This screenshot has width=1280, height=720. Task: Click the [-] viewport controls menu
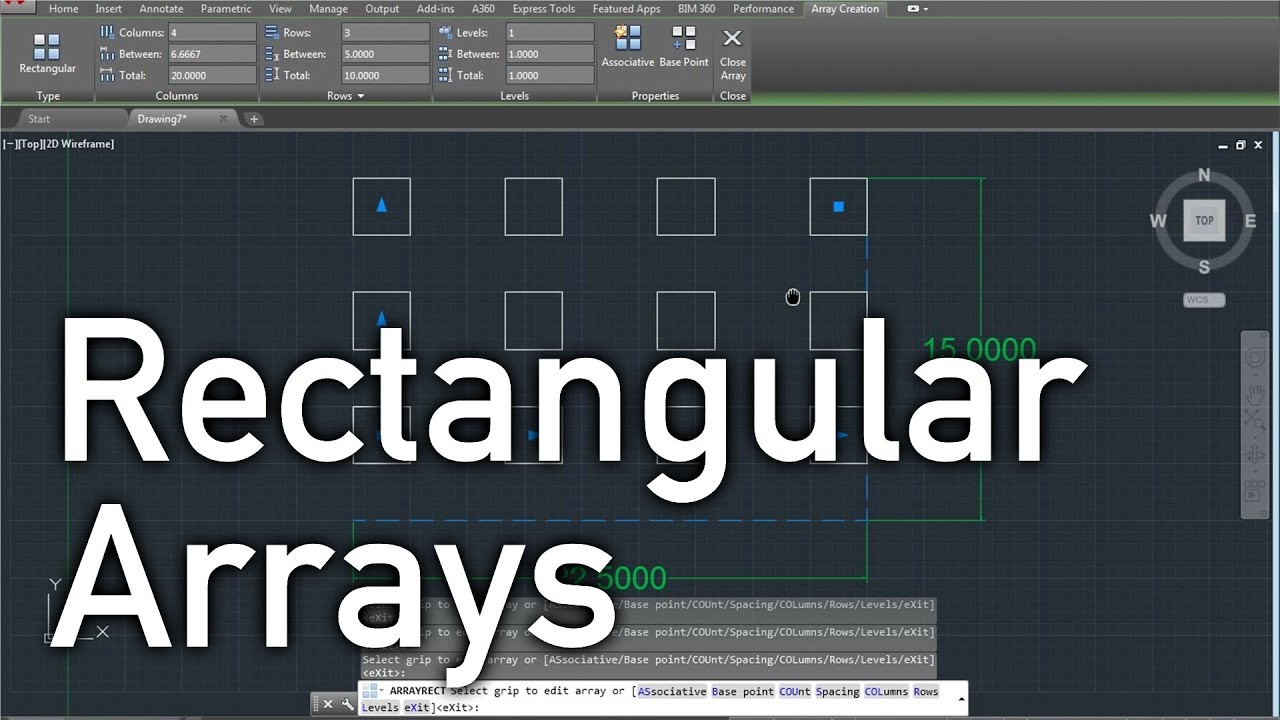coord(10,144)
